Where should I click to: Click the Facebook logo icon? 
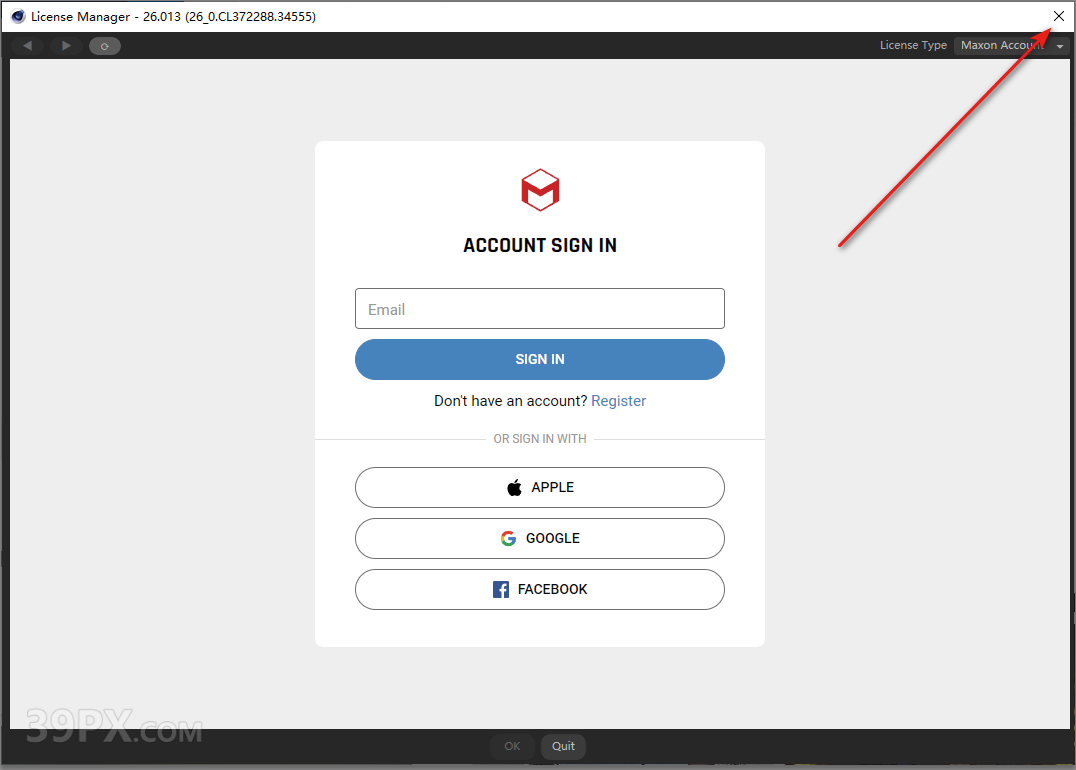click(501, 590)
